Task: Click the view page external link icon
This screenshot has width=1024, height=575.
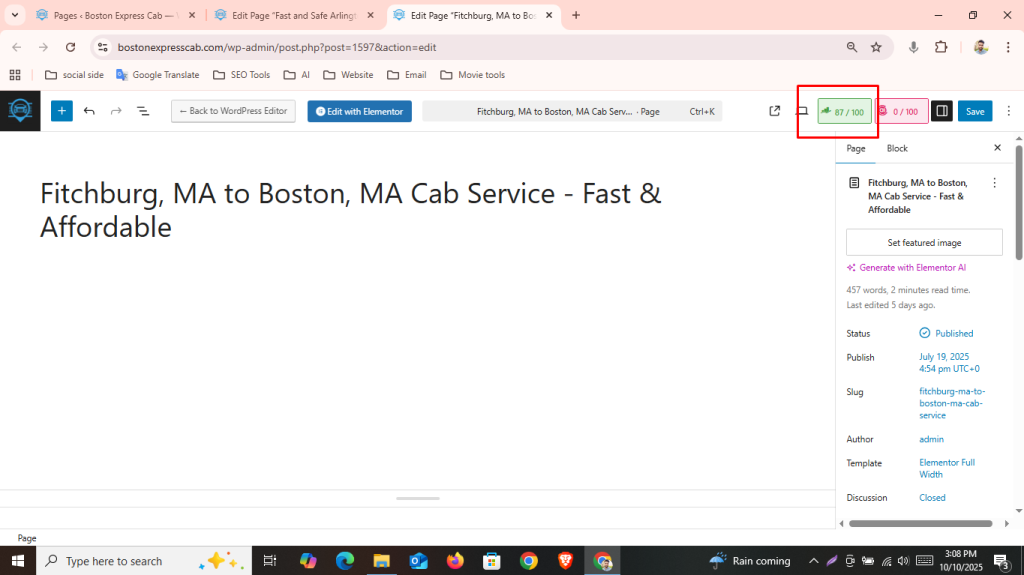Action: pyautogui.click(x=774, y=111)
